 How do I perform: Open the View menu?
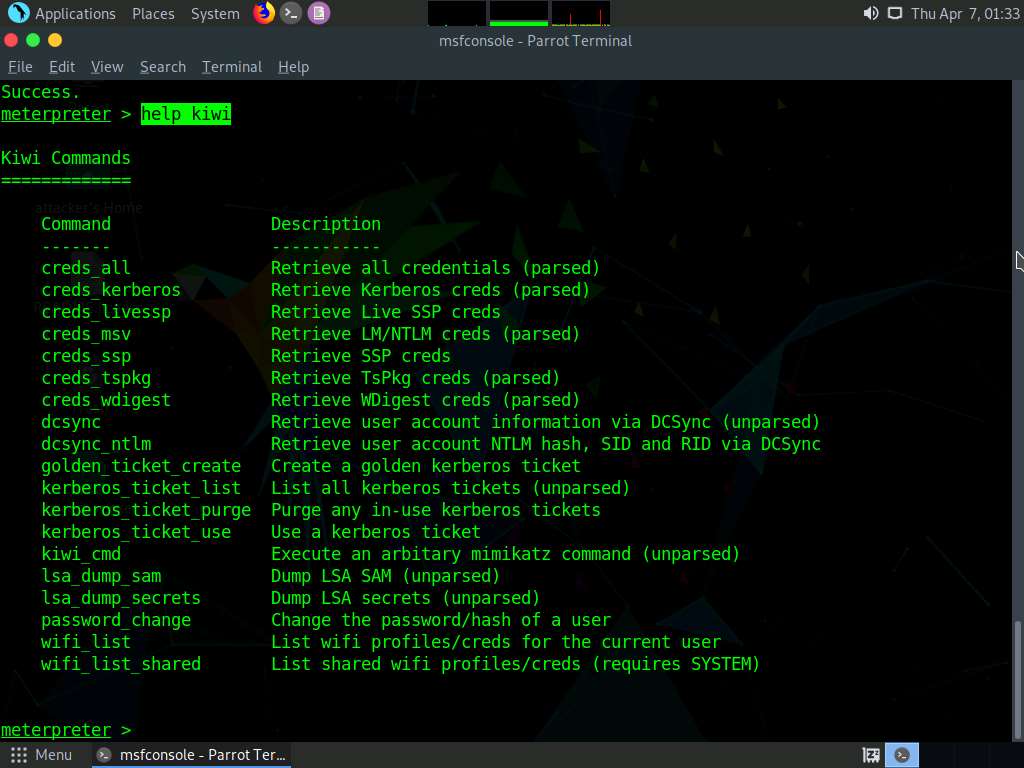[x=107, y=67]
